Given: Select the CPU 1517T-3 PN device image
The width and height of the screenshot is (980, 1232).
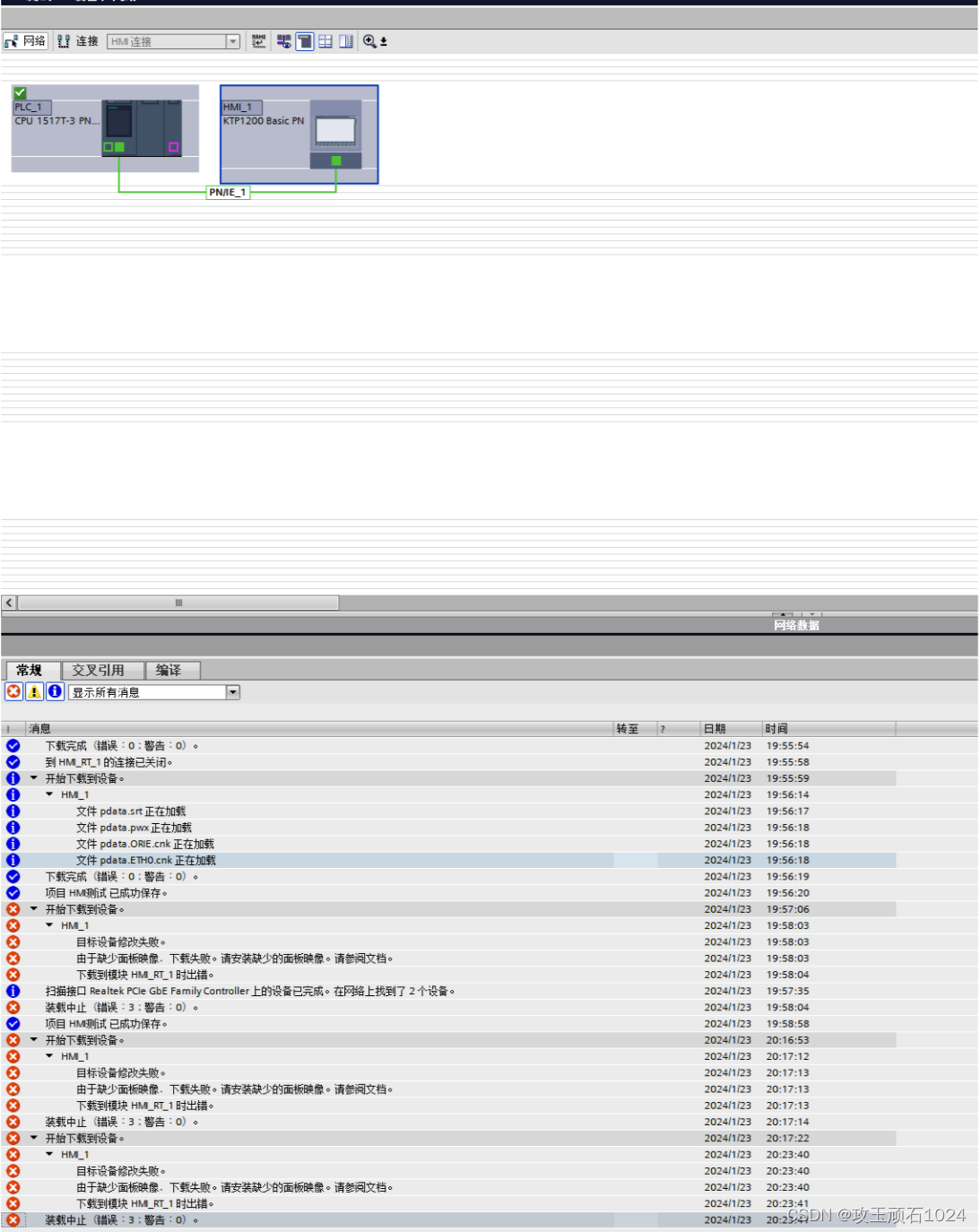Looking at the screenshot, I should coord(142,128).
